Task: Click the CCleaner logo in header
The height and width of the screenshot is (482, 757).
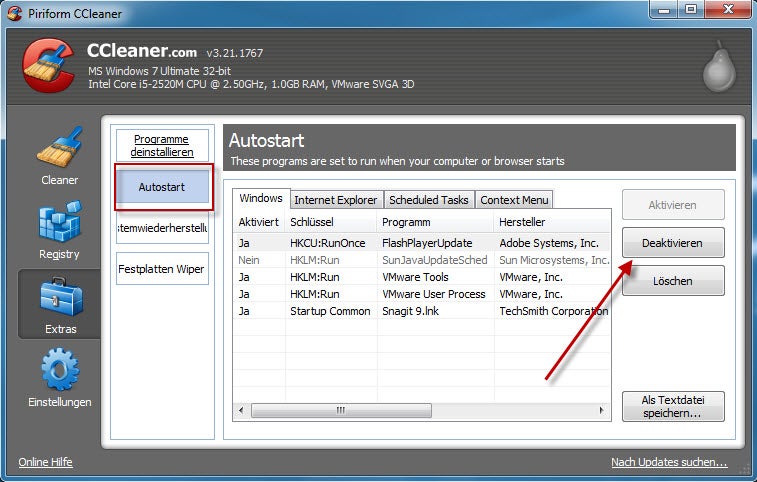Action: click(x=50, y=63)
